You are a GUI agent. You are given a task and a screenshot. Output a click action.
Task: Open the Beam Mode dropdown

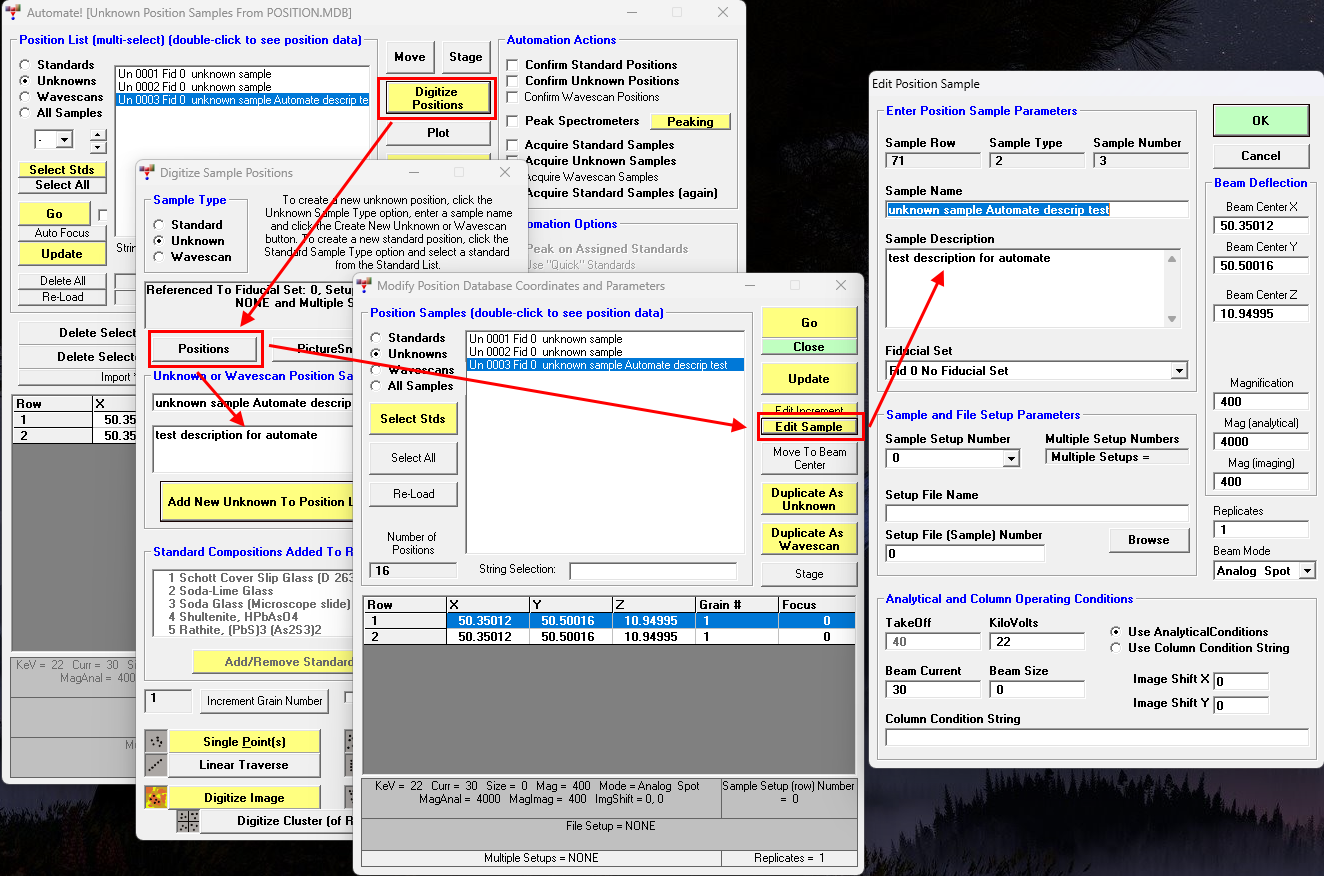pyautogui.click(x=1307, y=571)
